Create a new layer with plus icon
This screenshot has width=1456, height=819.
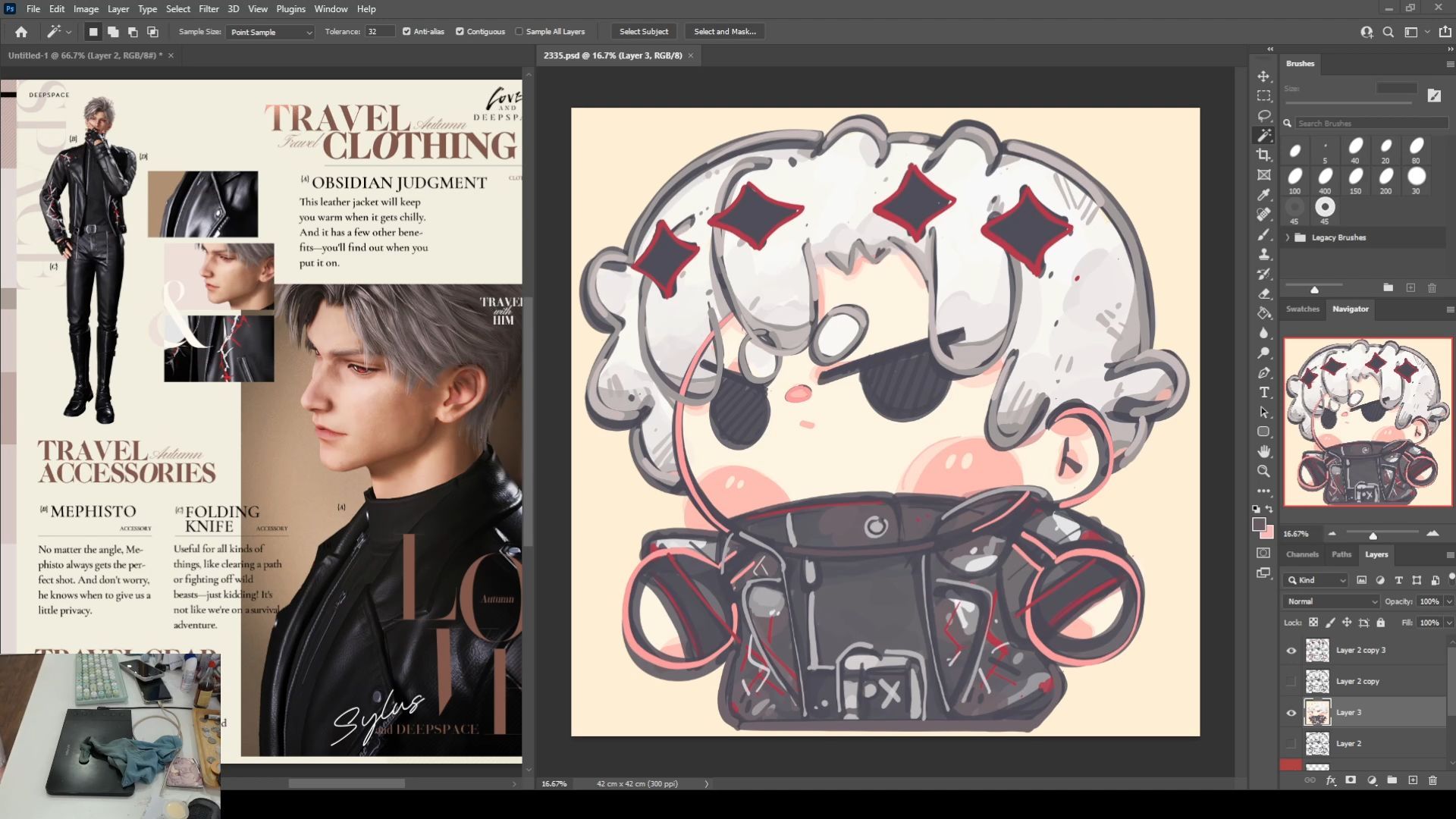pos(1412,780)
